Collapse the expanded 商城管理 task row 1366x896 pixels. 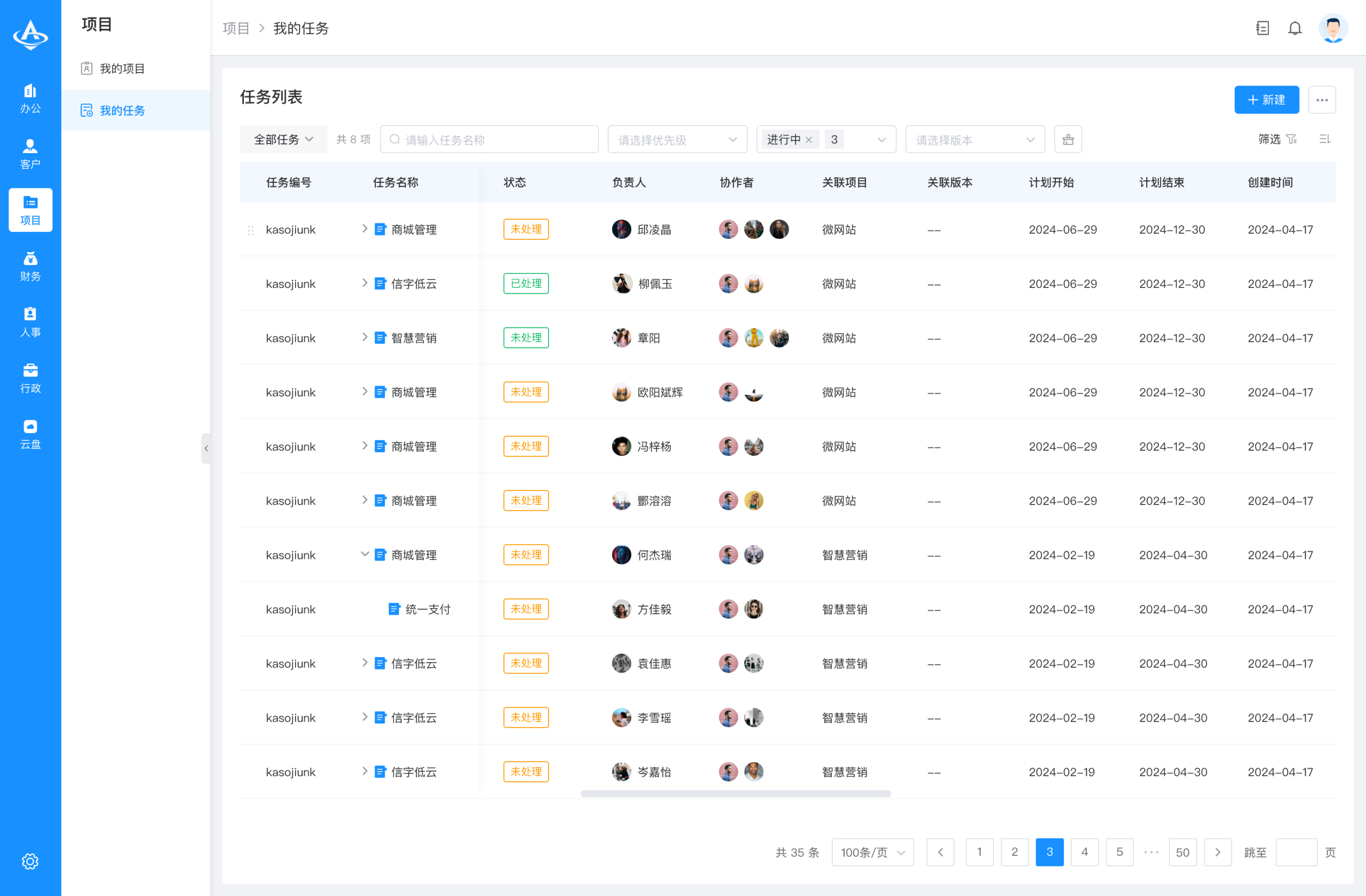(x=364, y=554)
